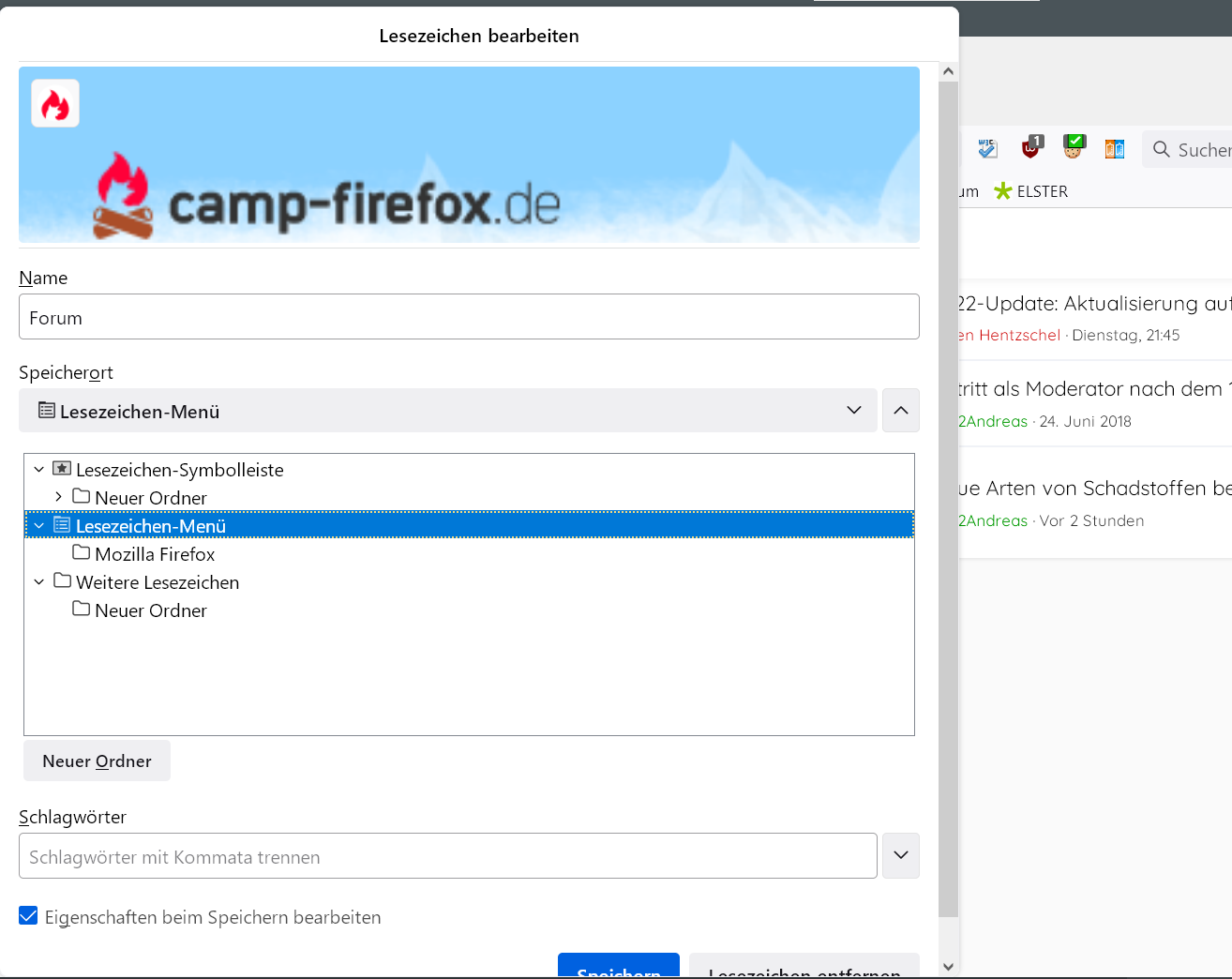Hide the folder tree with the up-chevron button

(x=901, y=411)
